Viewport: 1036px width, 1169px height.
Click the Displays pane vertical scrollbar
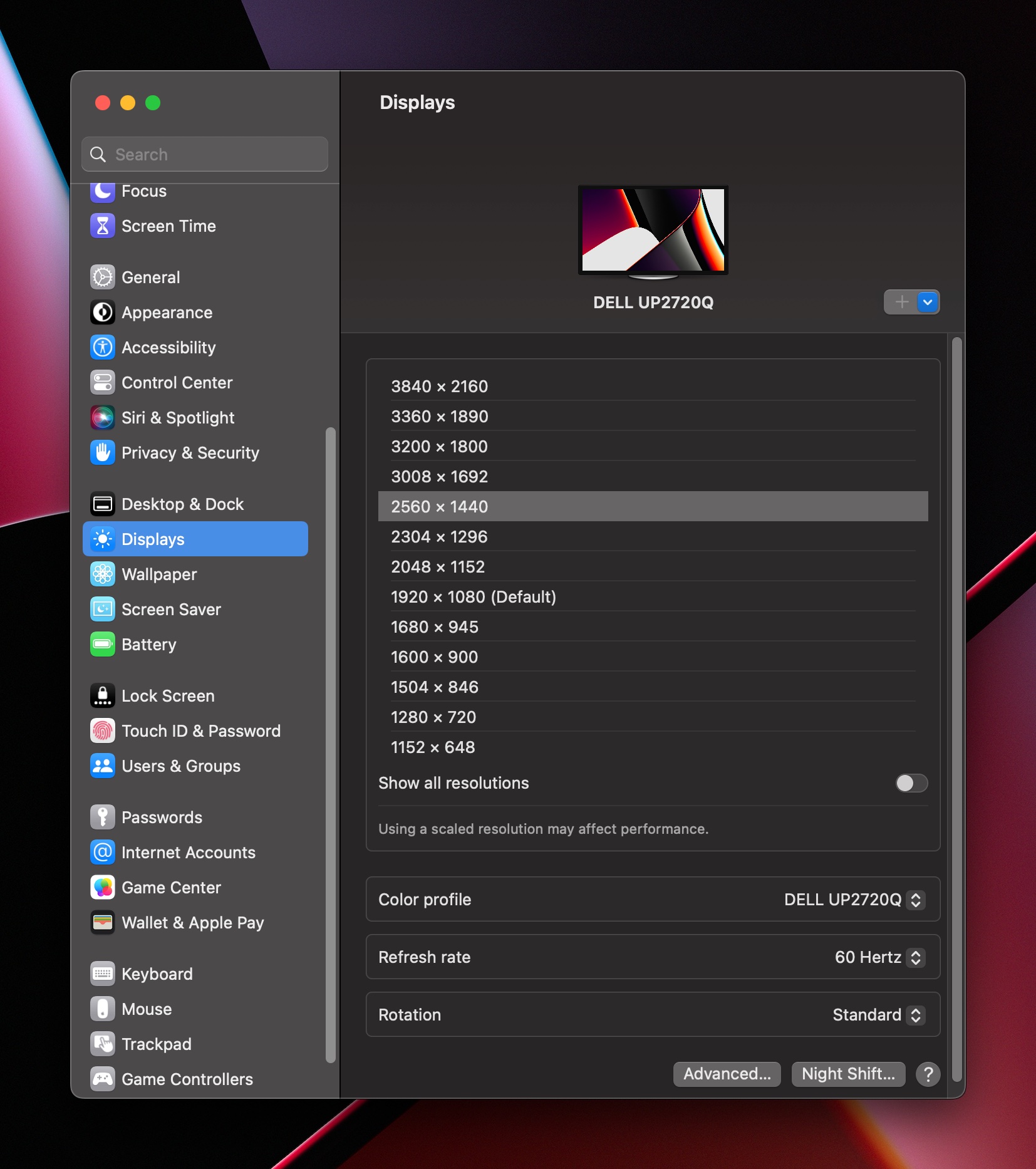pos(956,708)
